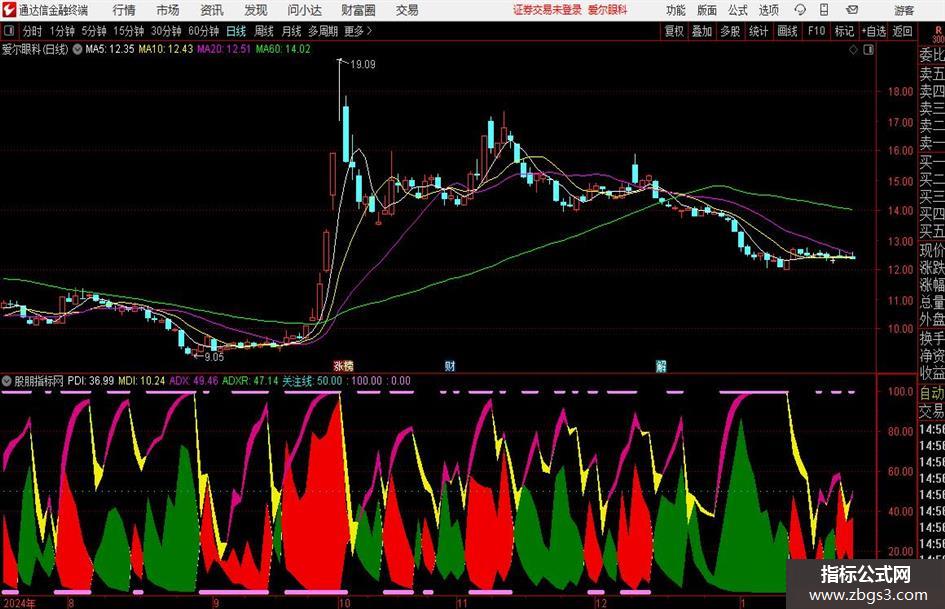Click the ADX: 49.46 value
The image size is (945, 609).
coord(193,381)
